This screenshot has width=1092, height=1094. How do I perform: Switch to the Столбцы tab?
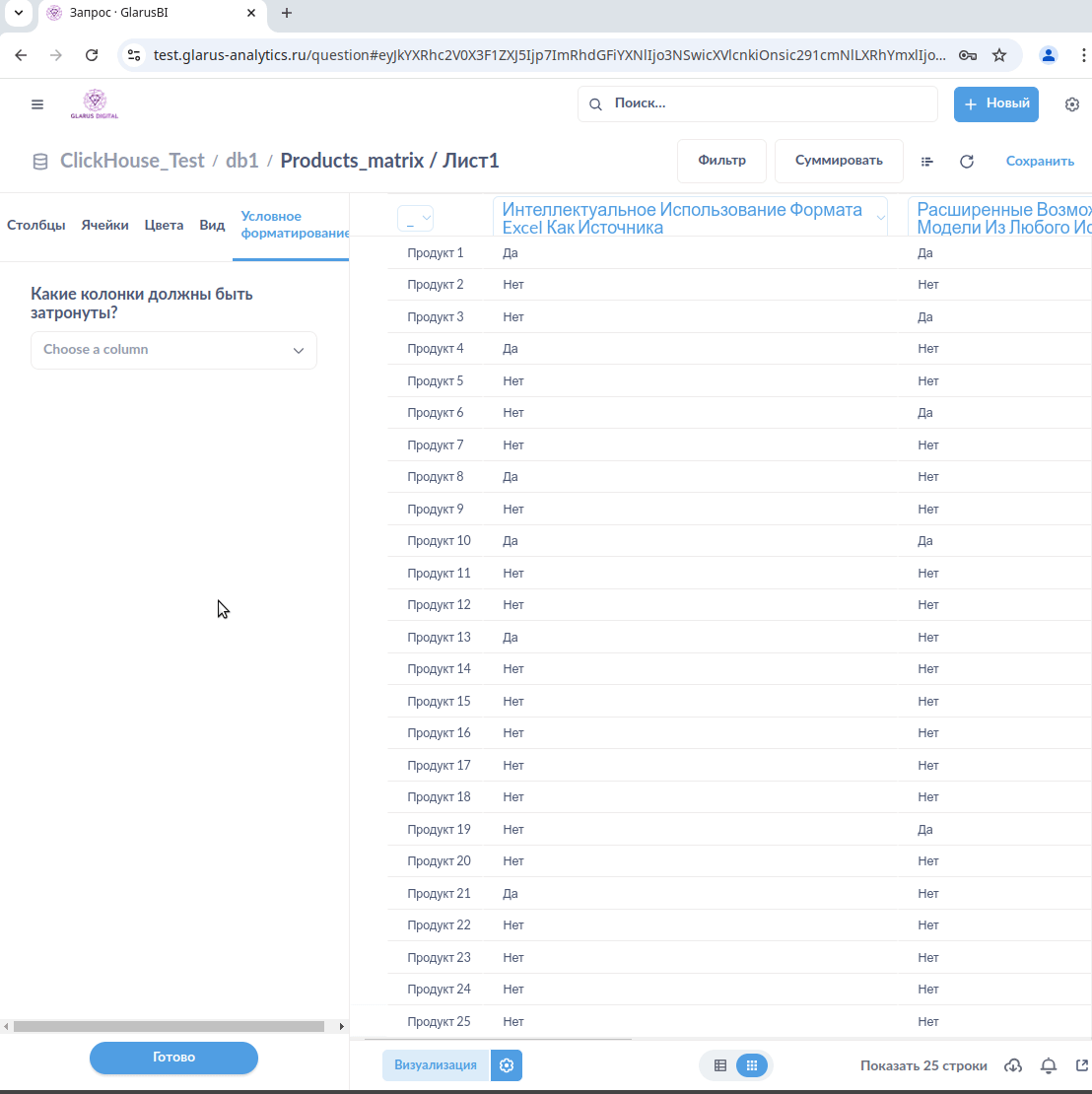click(36, 225)
